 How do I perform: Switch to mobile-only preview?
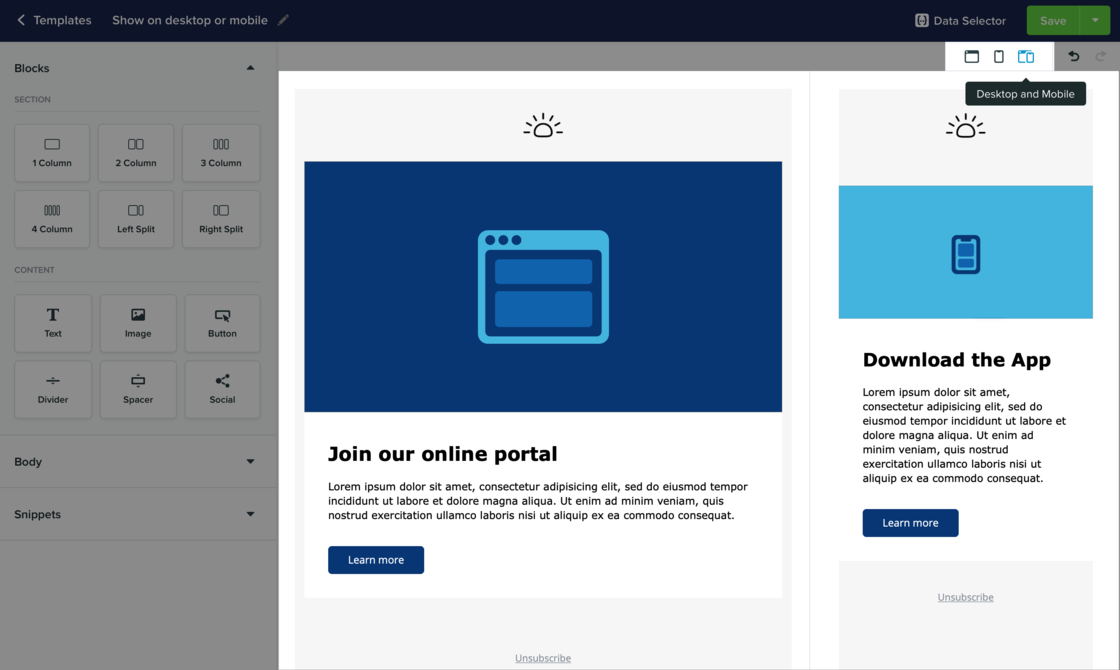[998, 57]
